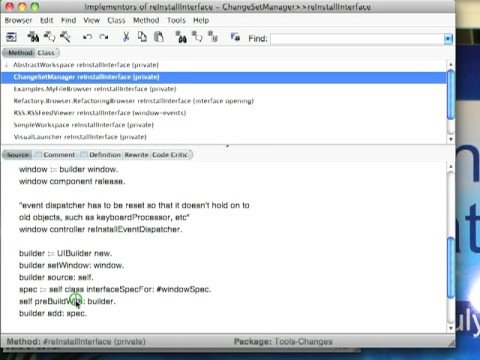
Task: Click the Undo arrow icon
Action: [x=87, y=37]
